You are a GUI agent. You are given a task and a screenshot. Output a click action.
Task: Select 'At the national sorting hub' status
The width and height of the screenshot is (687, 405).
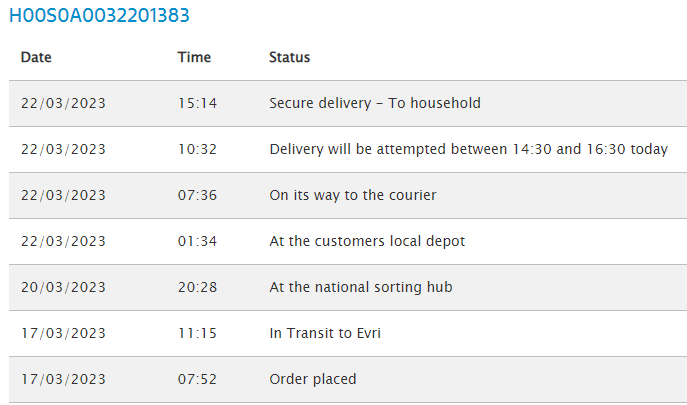361,287
